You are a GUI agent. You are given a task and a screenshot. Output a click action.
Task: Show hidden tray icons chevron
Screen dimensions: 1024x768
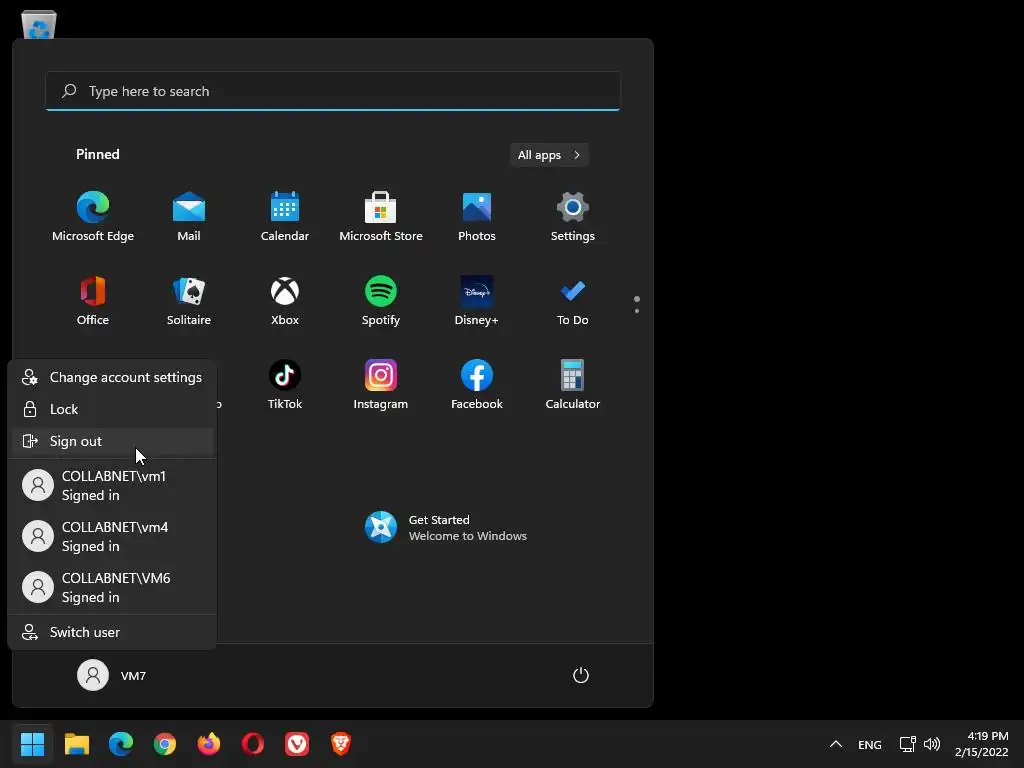[835, 744]
